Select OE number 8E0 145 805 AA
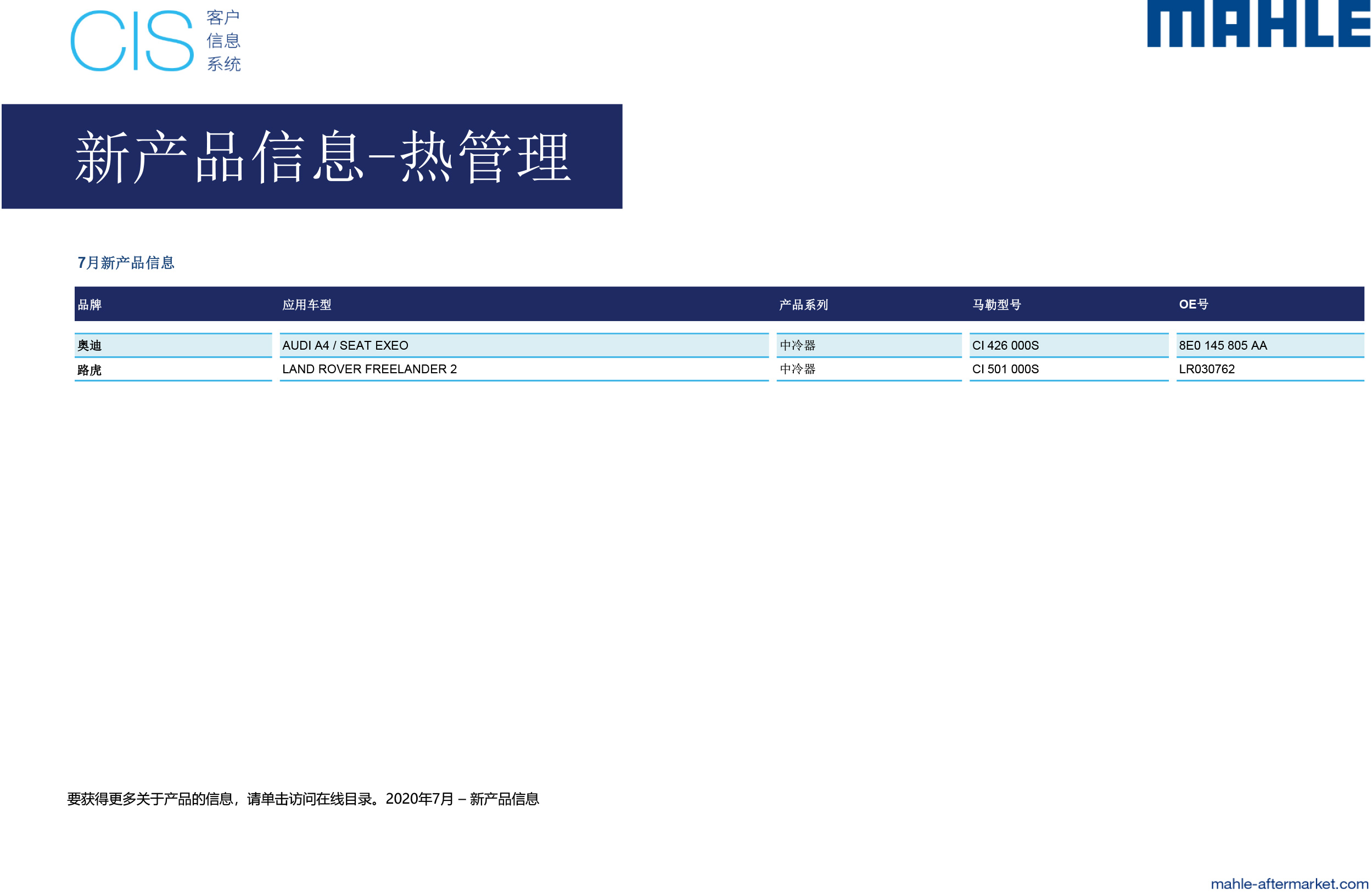Viewport: 1372px width, 892px height. (x=1270, y=345)
